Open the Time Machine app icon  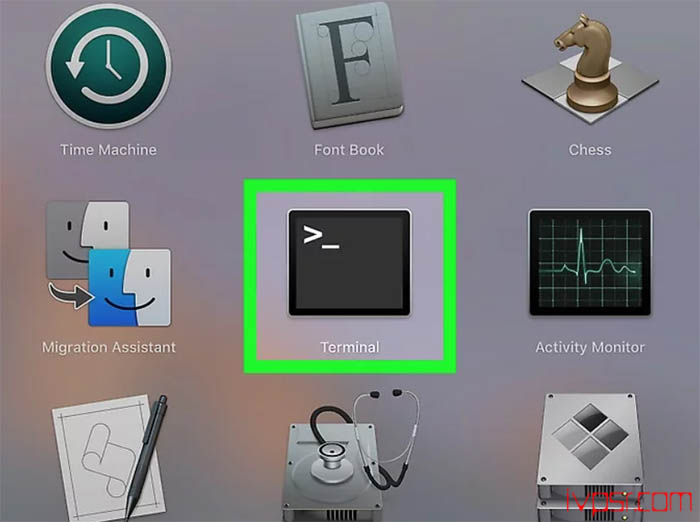click(x=108, y=66)
